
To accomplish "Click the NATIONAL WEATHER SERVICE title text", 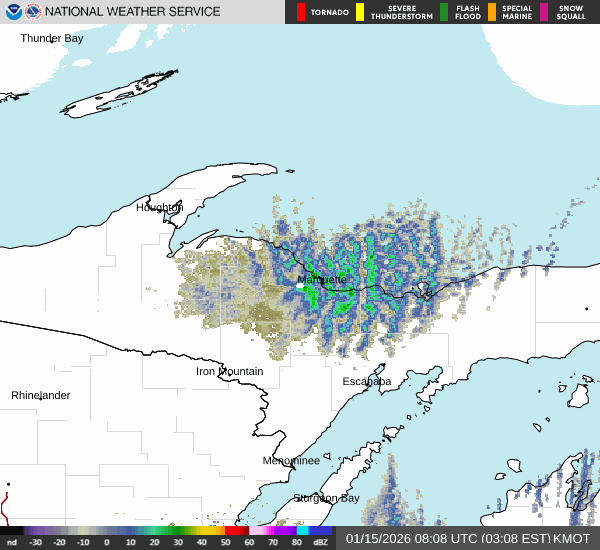I will [x=133, y=12].
